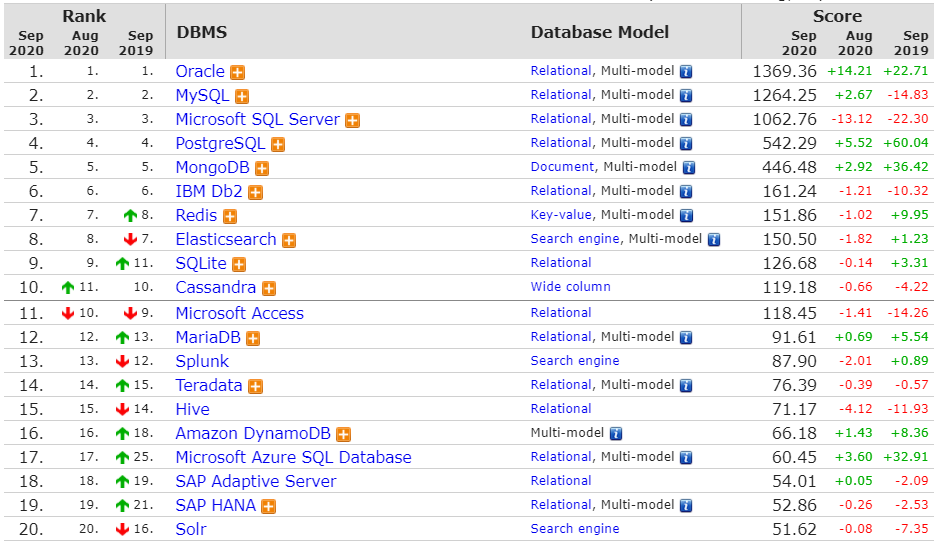Click the Relational link in SQLite row

point(561,263)
